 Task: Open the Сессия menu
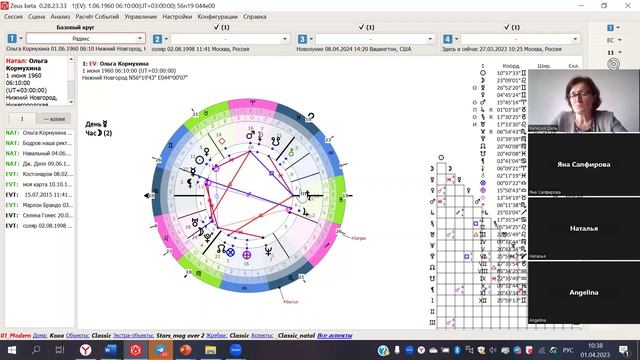tap(13, 17)
